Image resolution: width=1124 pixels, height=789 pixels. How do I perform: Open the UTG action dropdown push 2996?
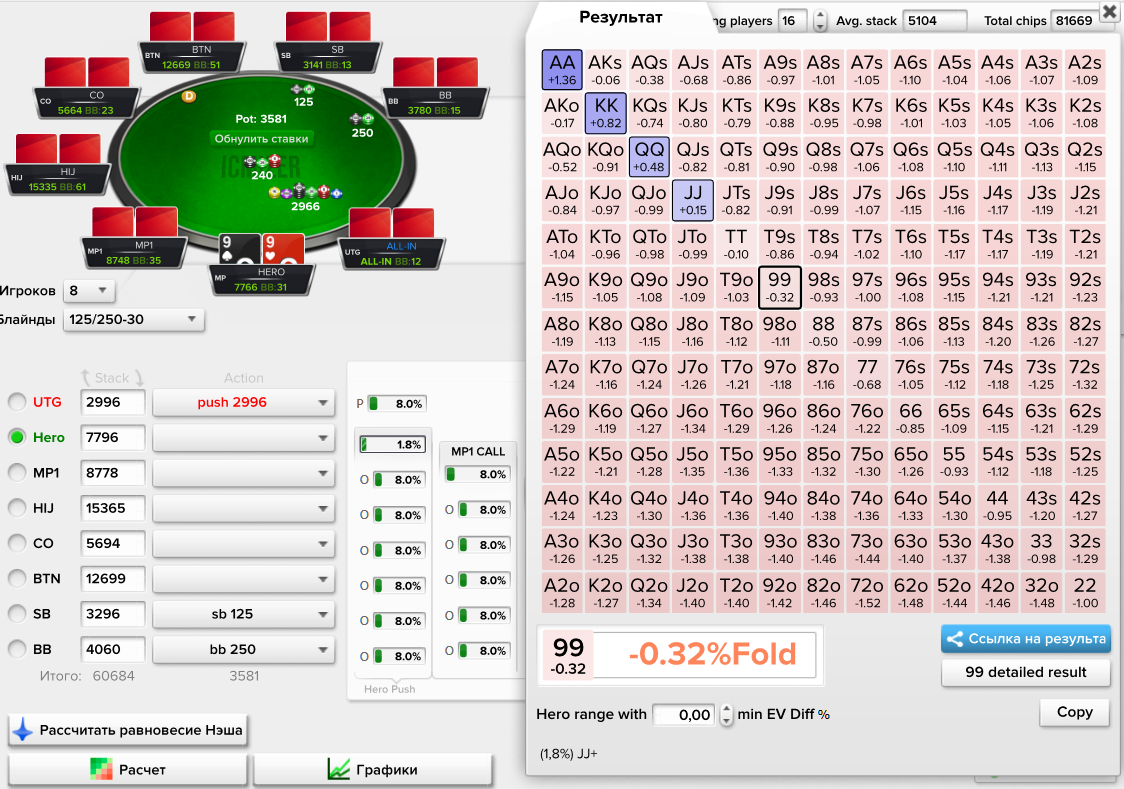pyautogui.click(x=243, y=403)
